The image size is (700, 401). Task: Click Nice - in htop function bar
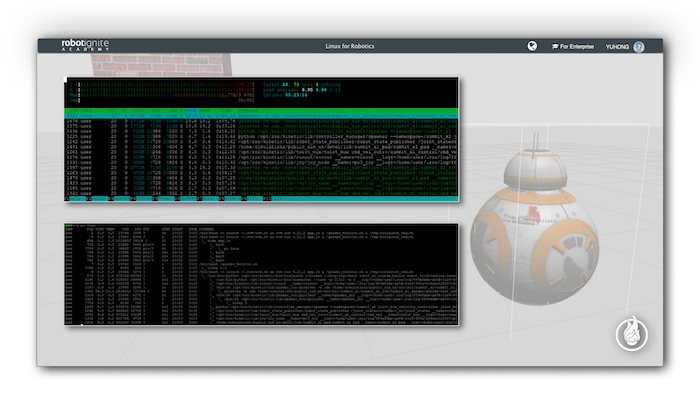coord(211,199)
